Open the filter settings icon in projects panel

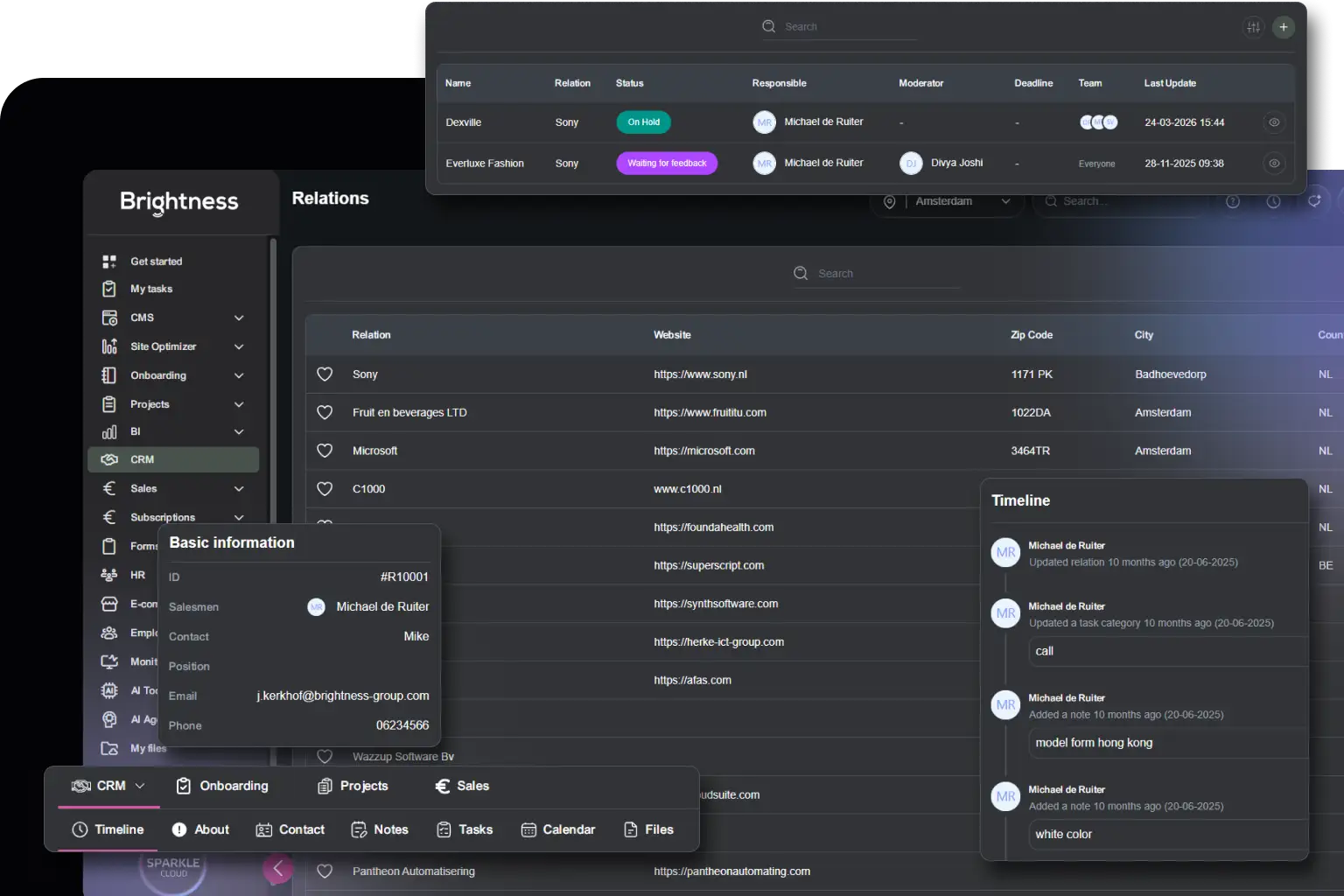[x=1253, y=27]
